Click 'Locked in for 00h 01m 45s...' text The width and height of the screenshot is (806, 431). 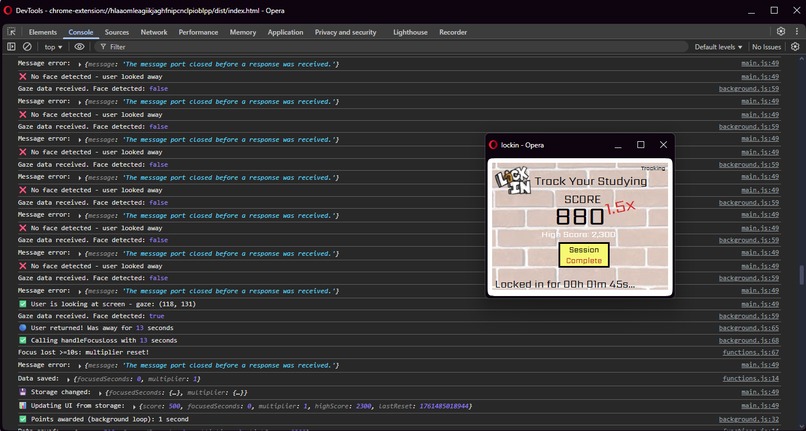click(x=565, y=284)
